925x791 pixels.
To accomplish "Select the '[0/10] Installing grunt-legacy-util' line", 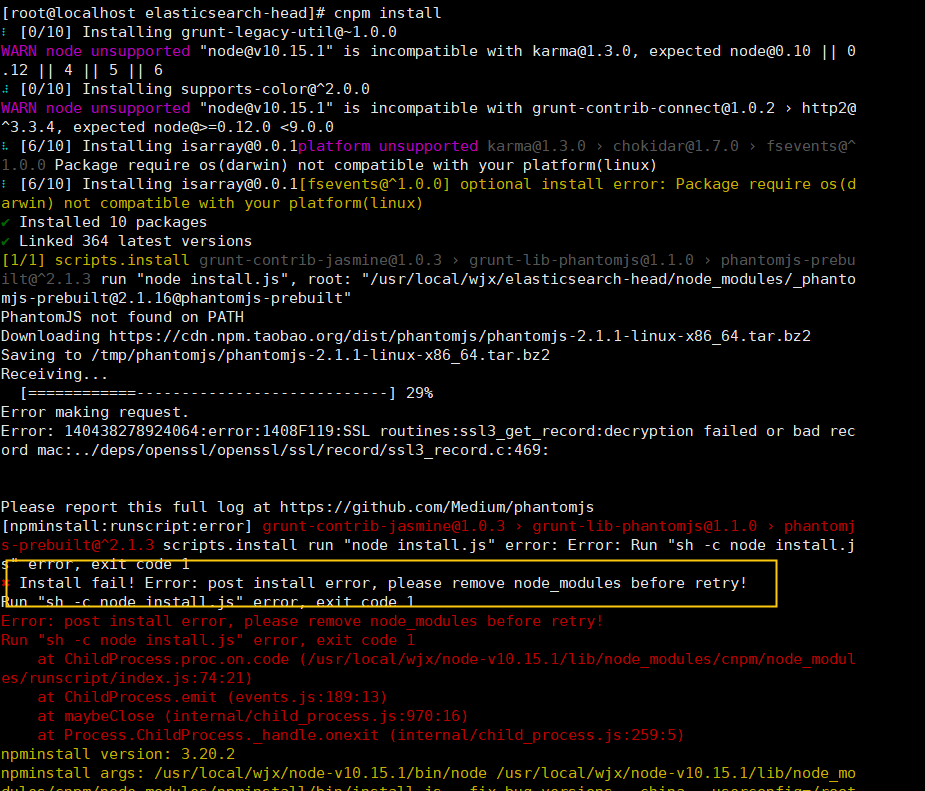I will [x=200, y=31].
